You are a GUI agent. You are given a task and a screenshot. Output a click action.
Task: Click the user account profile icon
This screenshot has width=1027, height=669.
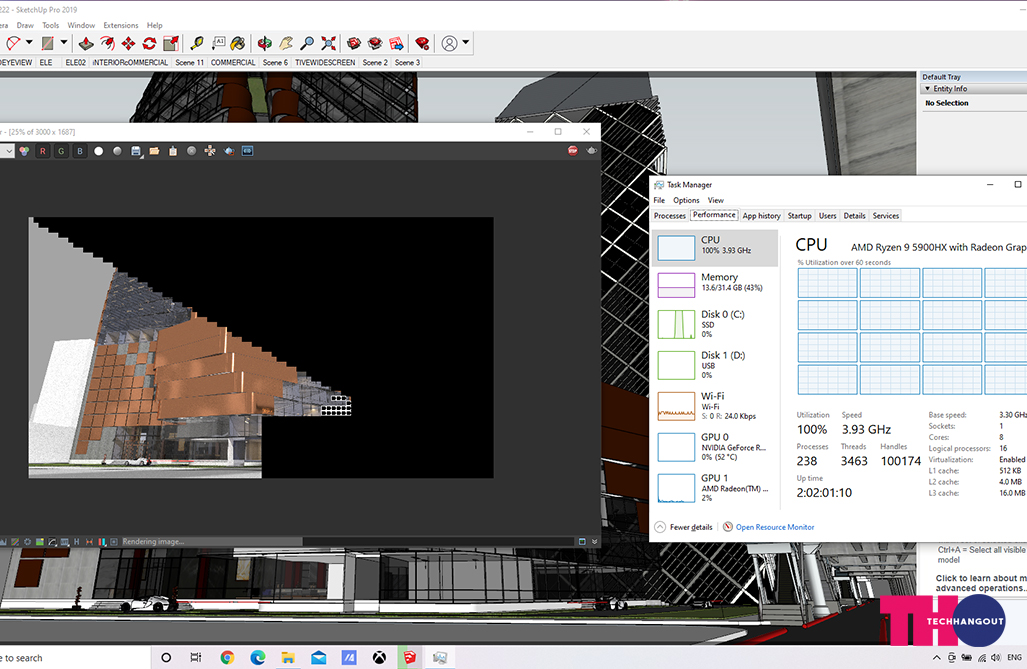(x=449, y=44)
